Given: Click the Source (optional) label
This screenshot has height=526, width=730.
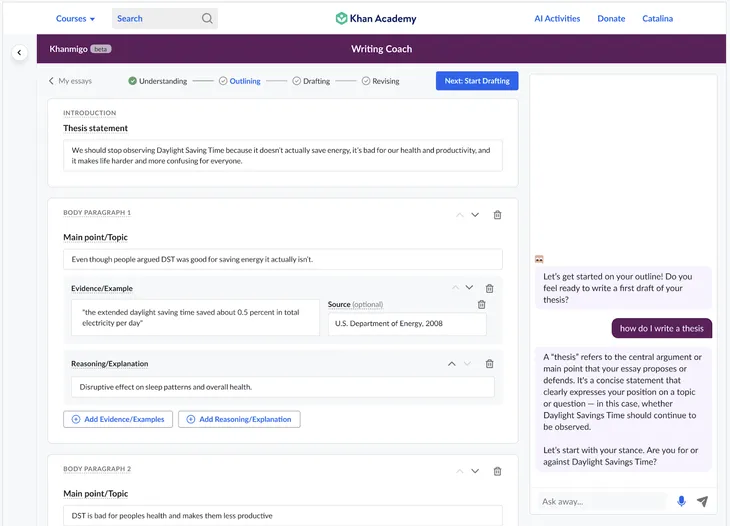Looking at the screenshot, I should 355,304.
